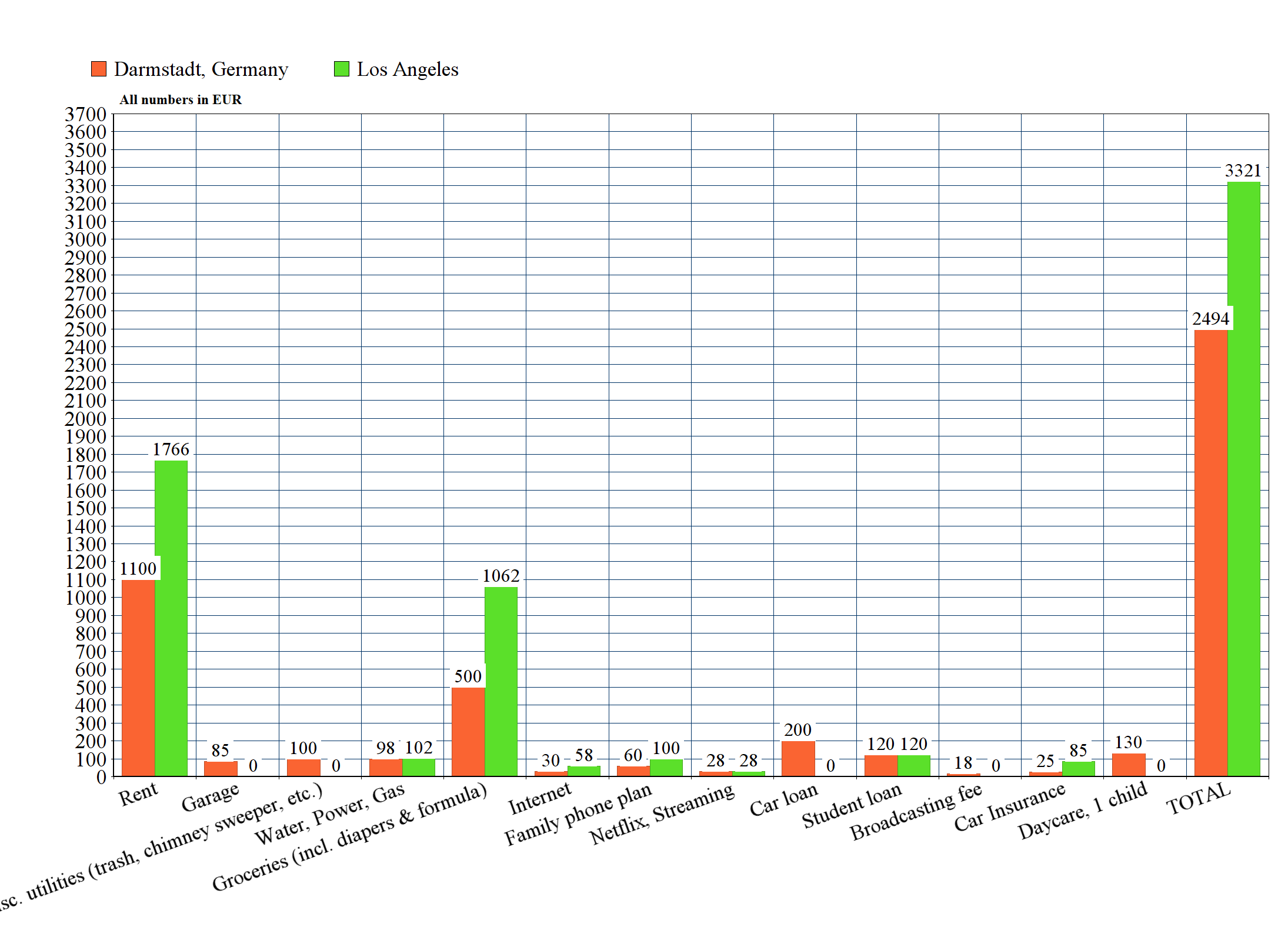The image size is (1288, 947).
Task: Select the orange Rent bar labeled 1100
Action: click(138, 678)
